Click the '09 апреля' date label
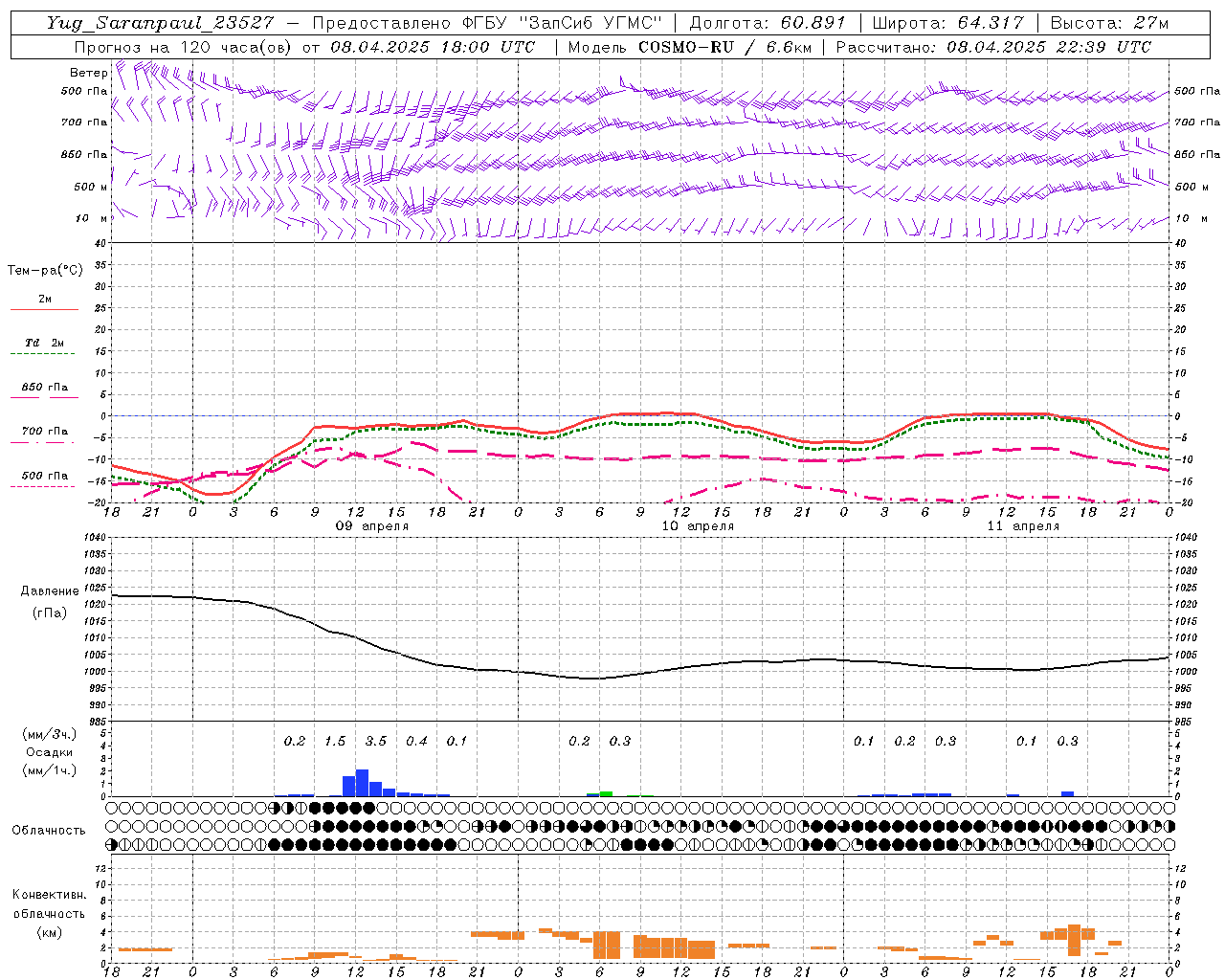1225x980 pixels. 371,526
